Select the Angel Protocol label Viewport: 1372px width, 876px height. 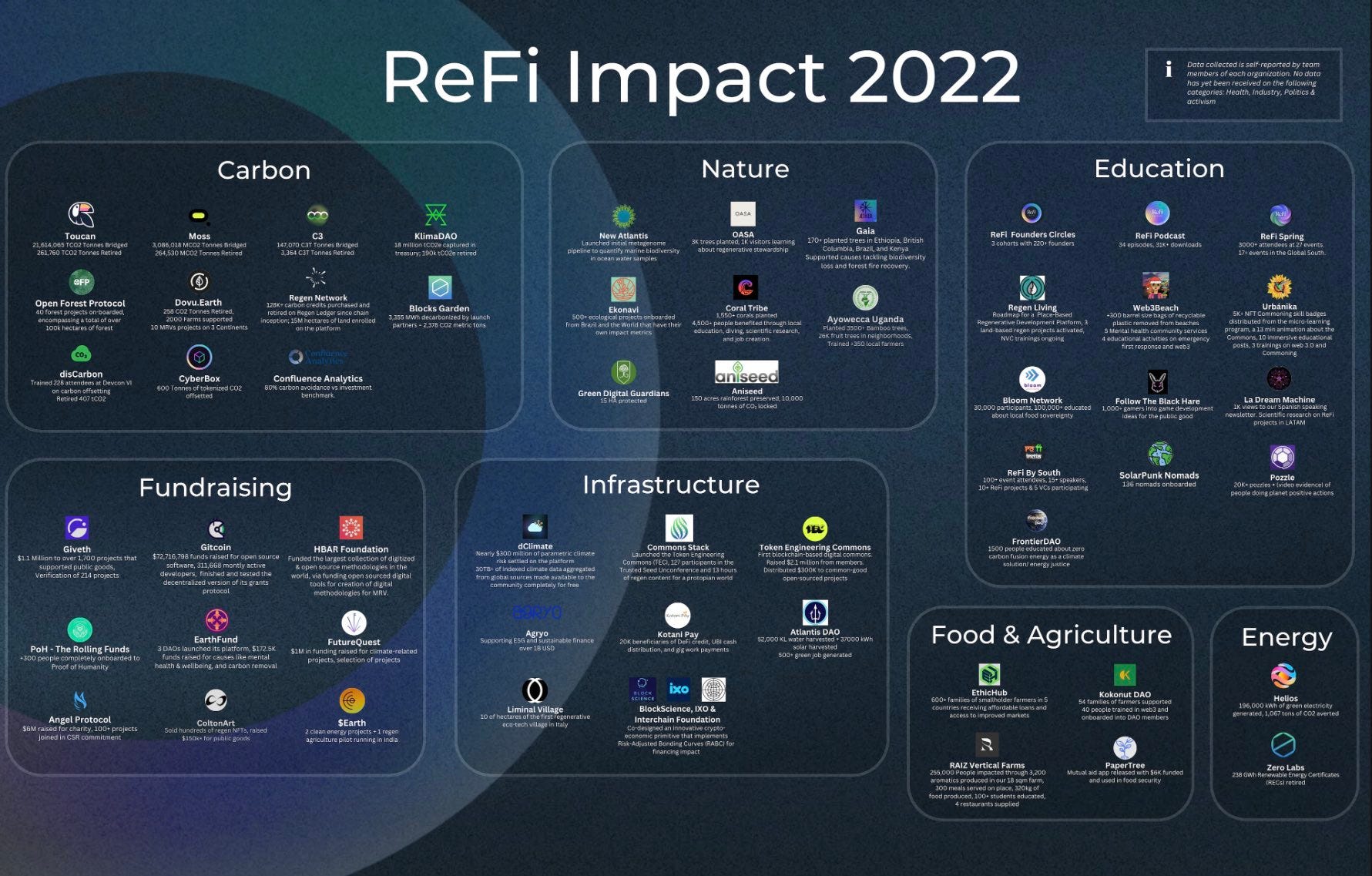pos(80,720)
